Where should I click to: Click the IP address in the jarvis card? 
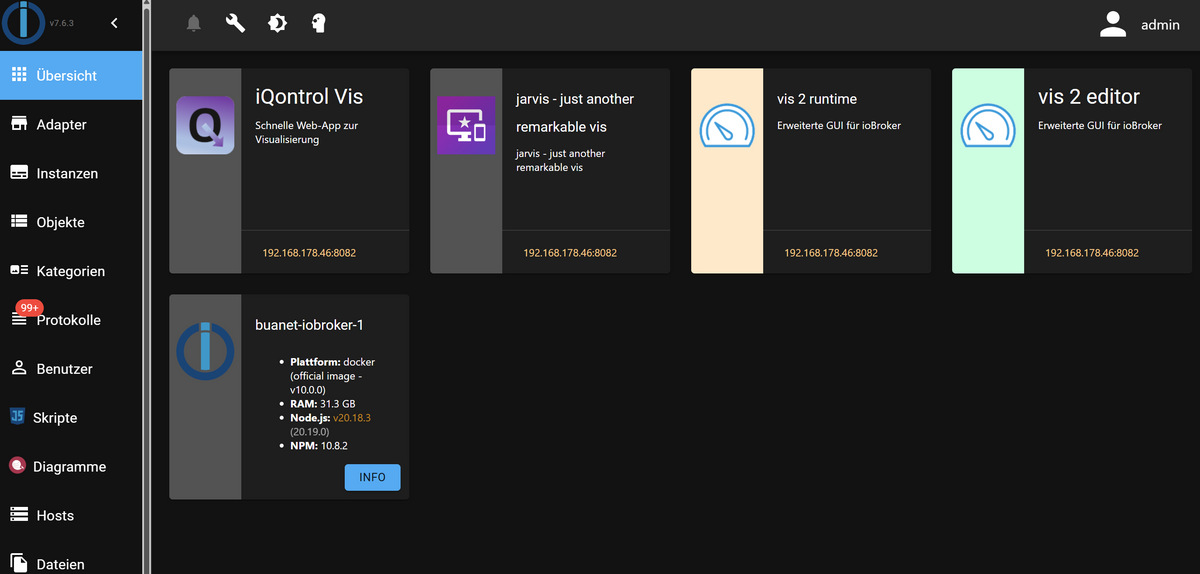(570, 253)
